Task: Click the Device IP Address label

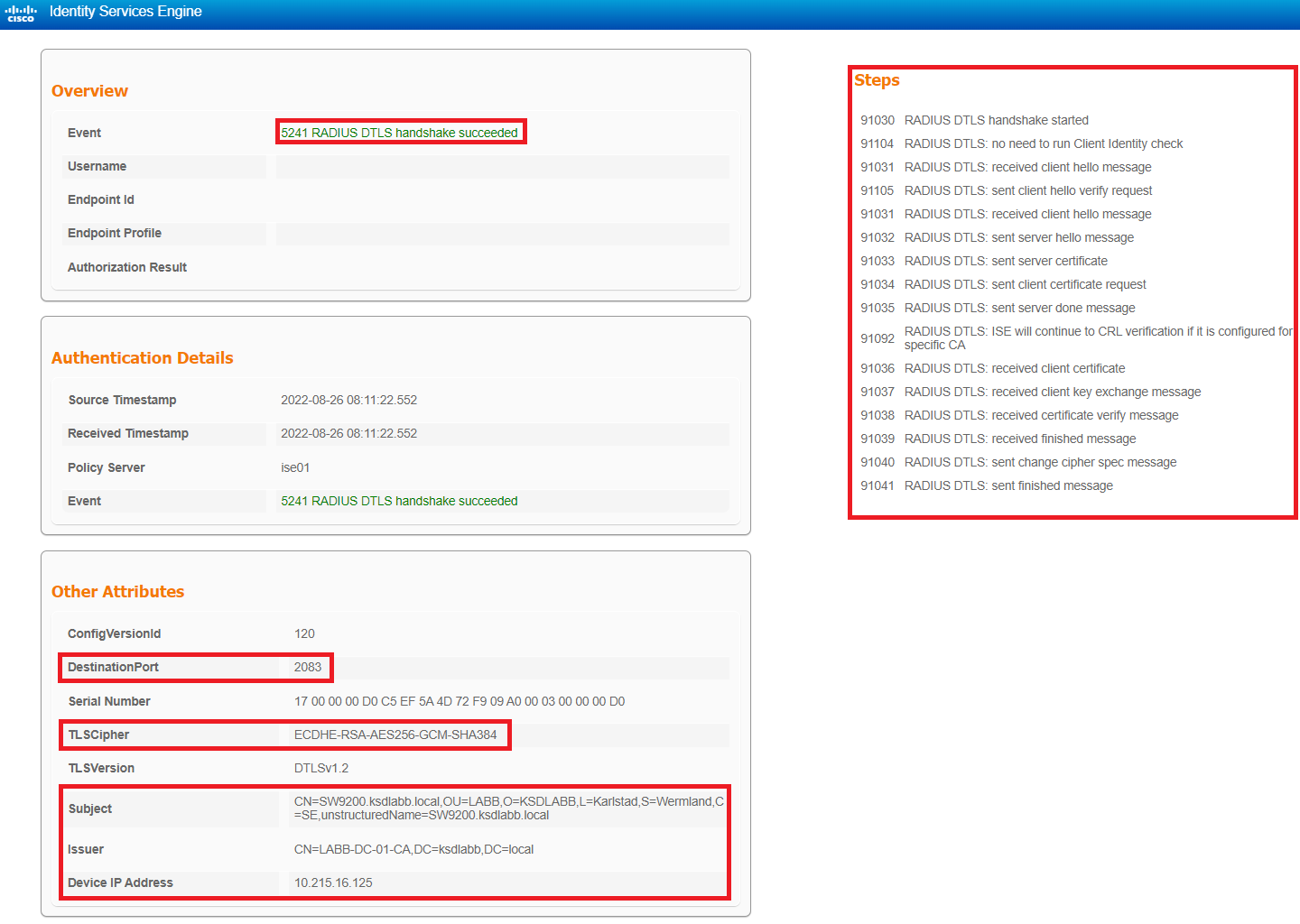Action: [120, 882]
